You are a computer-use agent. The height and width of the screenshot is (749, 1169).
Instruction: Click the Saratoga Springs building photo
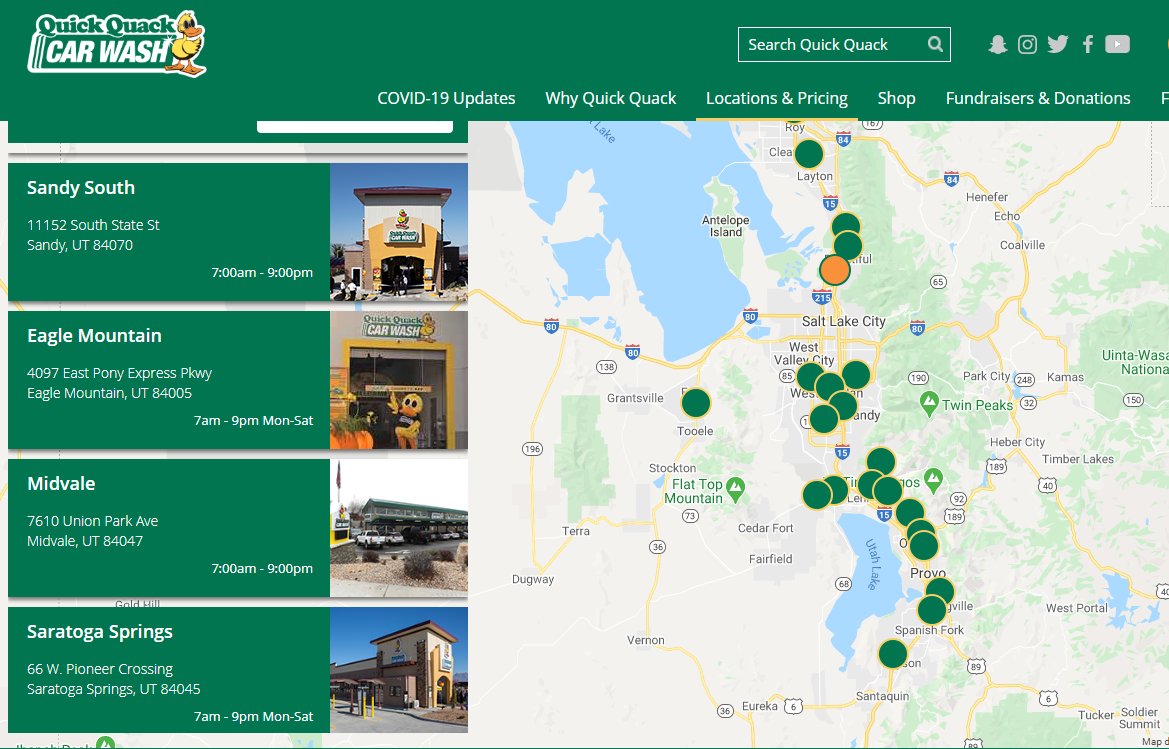(x=399, y=670)
